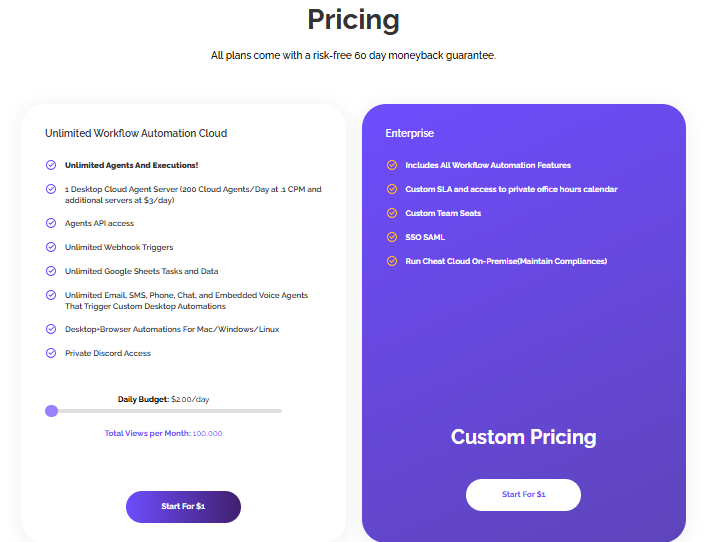The width and height of the screenshot is (713, 542).
Task: Click the middle of the Daily Budget slider track
Action: (x=164, y=411)
